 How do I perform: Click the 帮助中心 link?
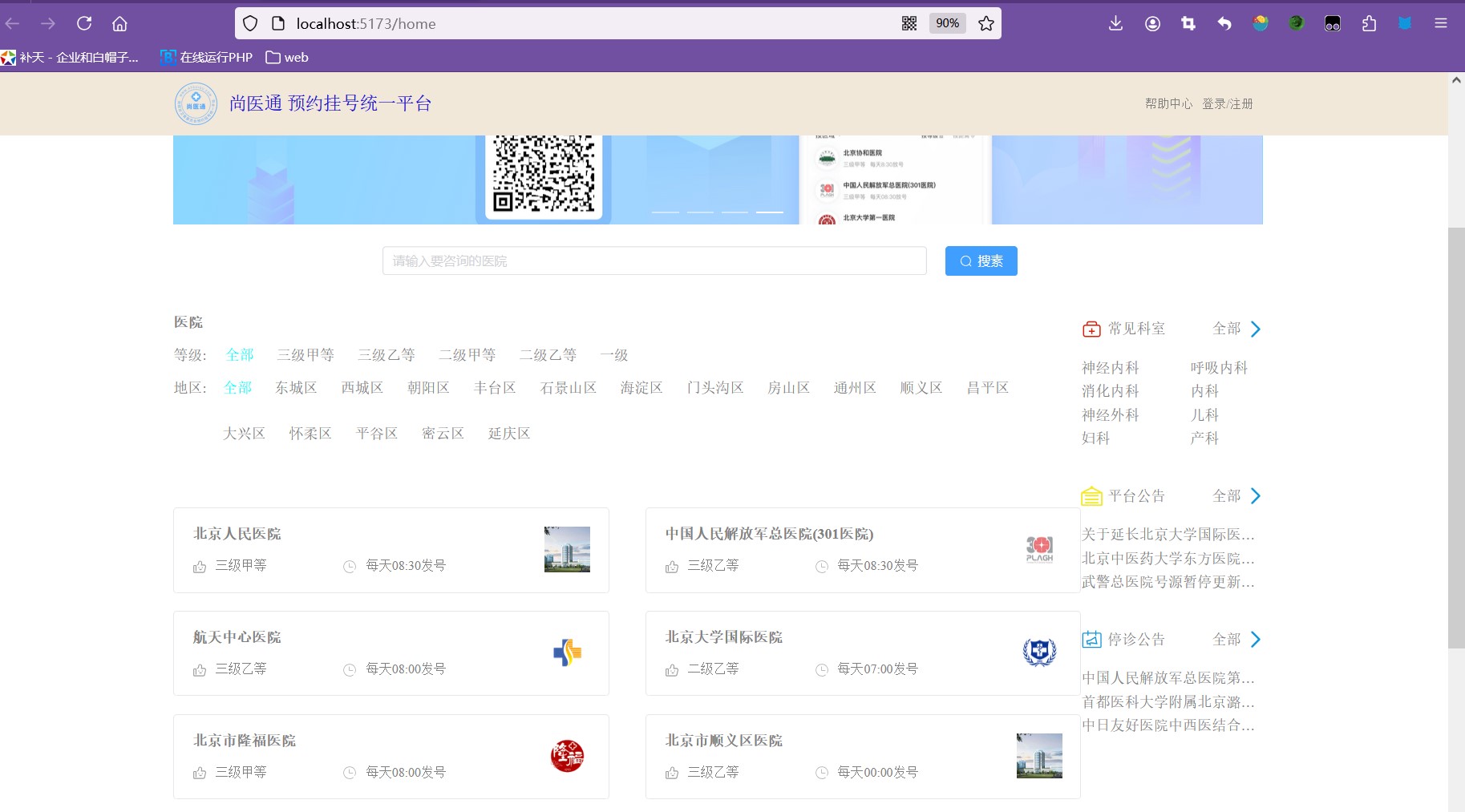1168,103
